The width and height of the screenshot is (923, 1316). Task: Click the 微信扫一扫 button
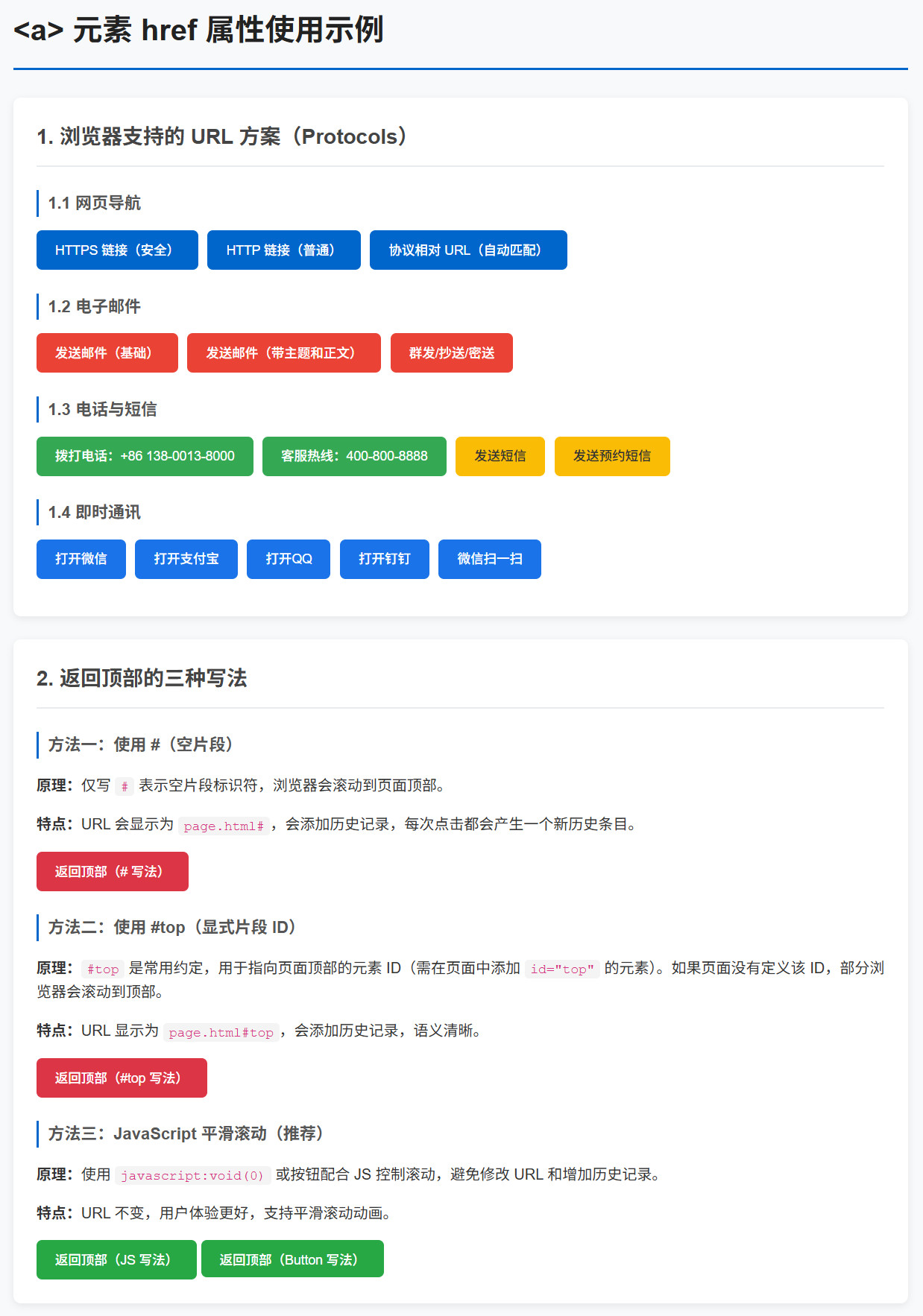490,559
